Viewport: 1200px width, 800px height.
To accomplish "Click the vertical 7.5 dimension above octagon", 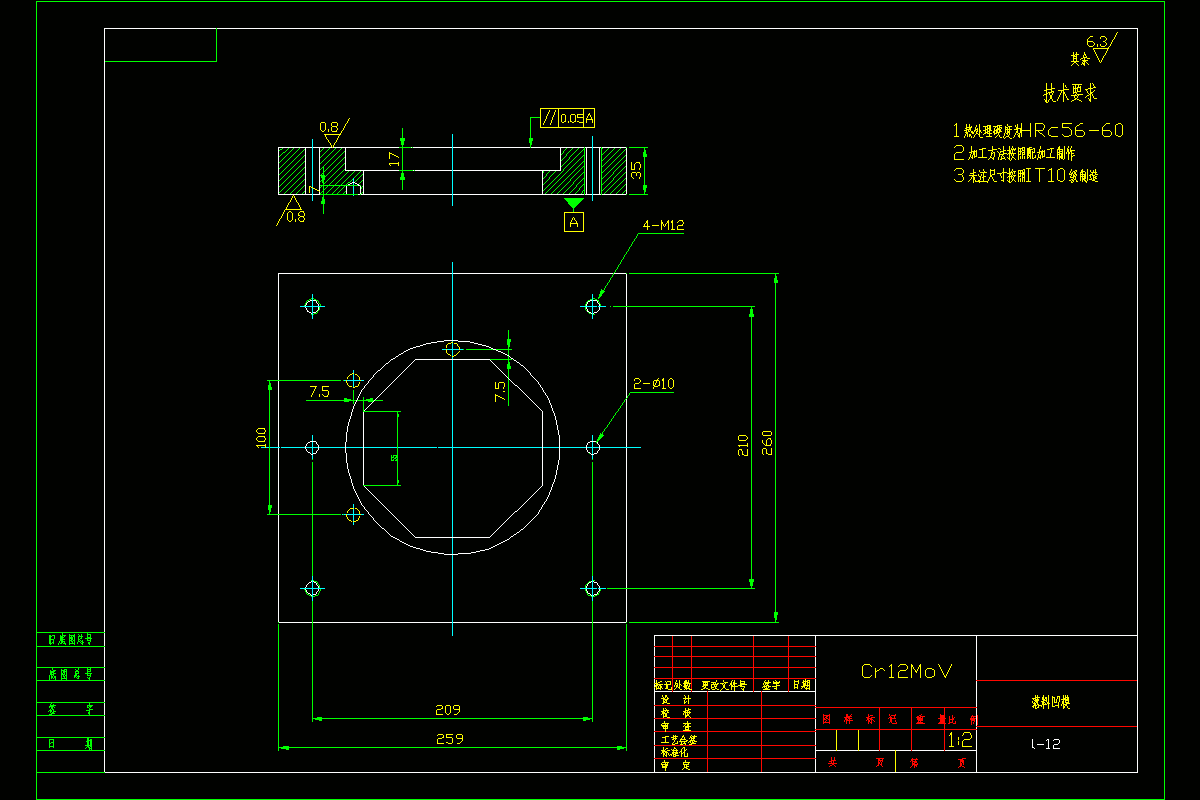I will 500,391.
